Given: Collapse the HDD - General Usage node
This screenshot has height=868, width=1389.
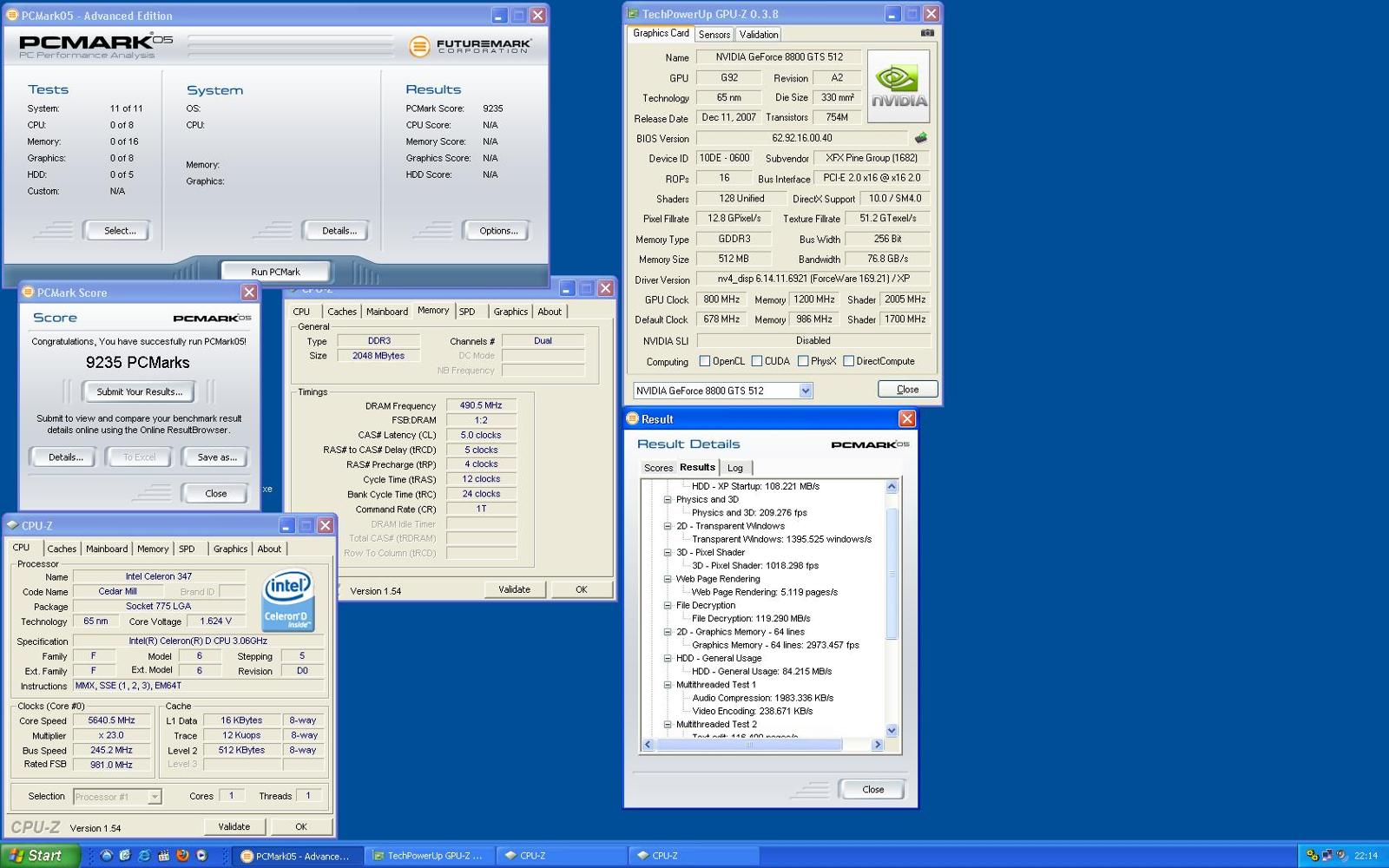Looking at the screenshot, I should pyautogui.click(x=668, y=658).
